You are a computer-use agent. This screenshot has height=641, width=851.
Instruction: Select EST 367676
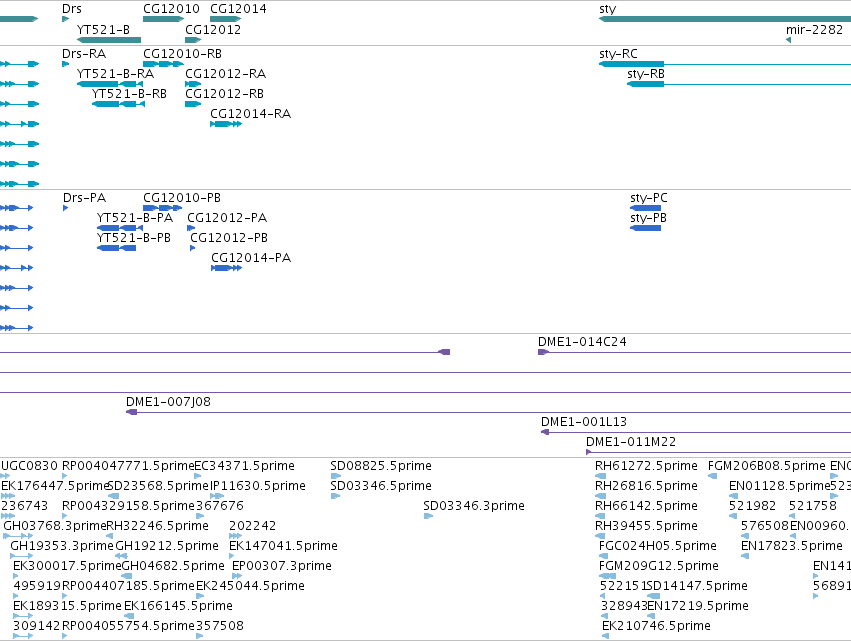click(220, 506)
